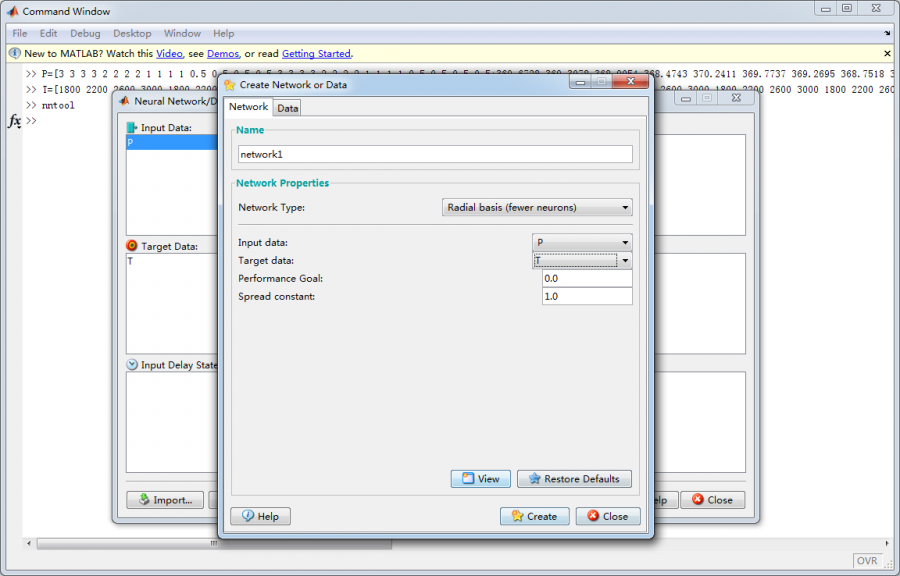Click the OVR status bar indicator

(867, 561)
